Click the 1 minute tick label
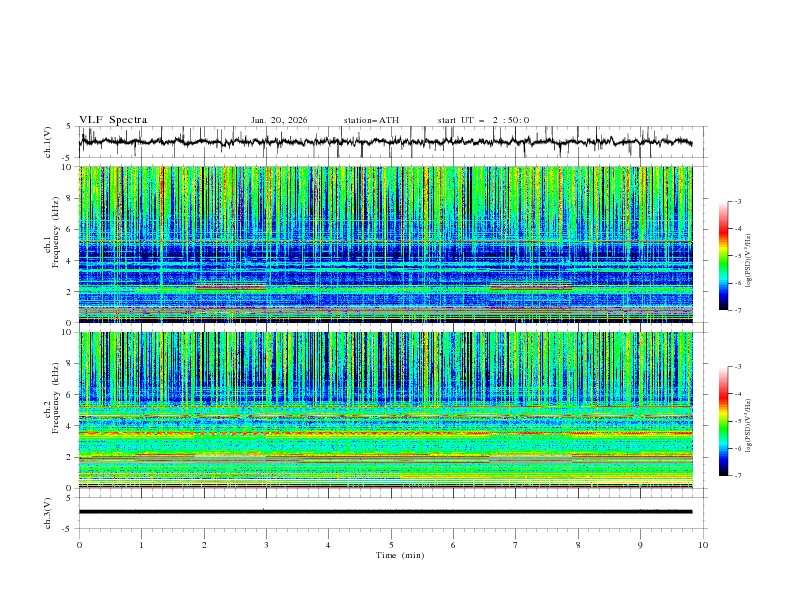This screenshot has height=612, width=792. click(141, 544)
